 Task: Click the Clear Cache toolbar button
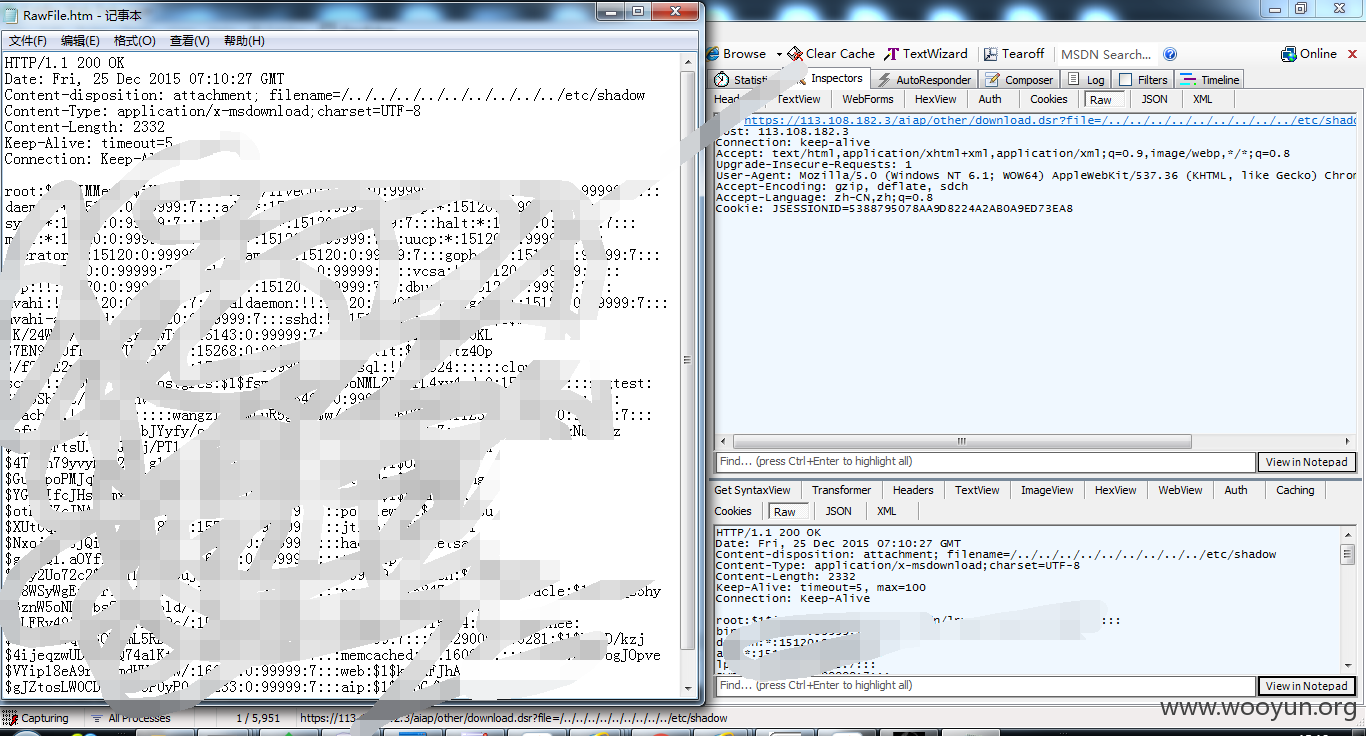pos(831,54)
